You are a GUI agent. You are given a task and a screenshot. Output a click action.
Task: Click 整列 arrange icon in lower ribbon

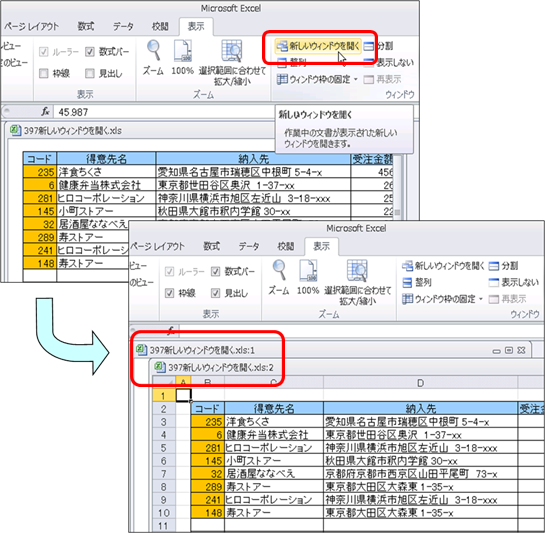[x=407, y=282]
